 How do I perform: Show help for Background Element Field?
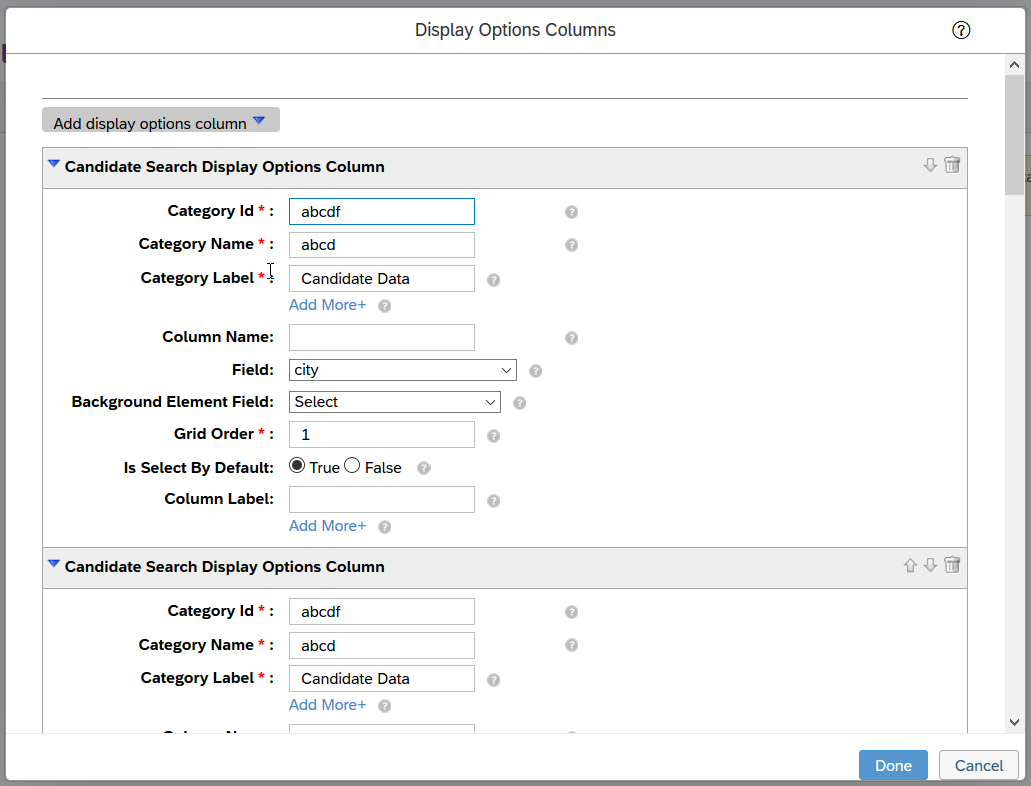coord(519,403)
